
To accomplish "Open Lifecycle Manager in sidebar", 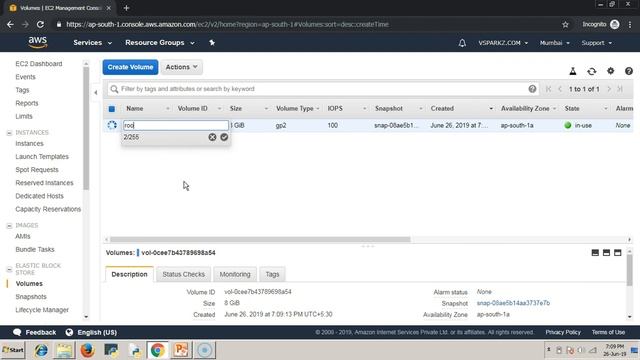I will pyautogui.click(x=42, y=310).
